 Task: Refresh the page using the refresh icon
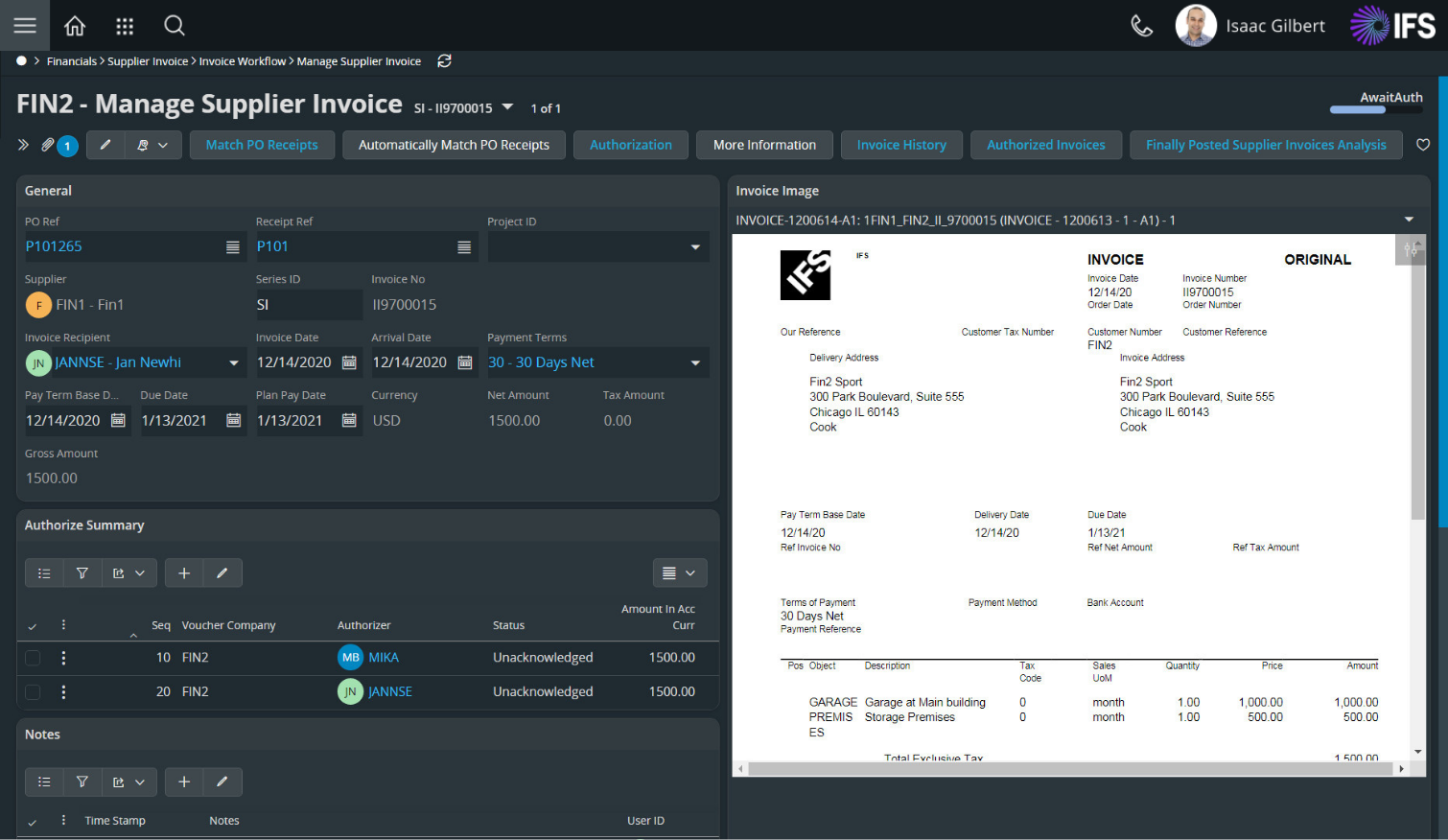tap(444, 60)
